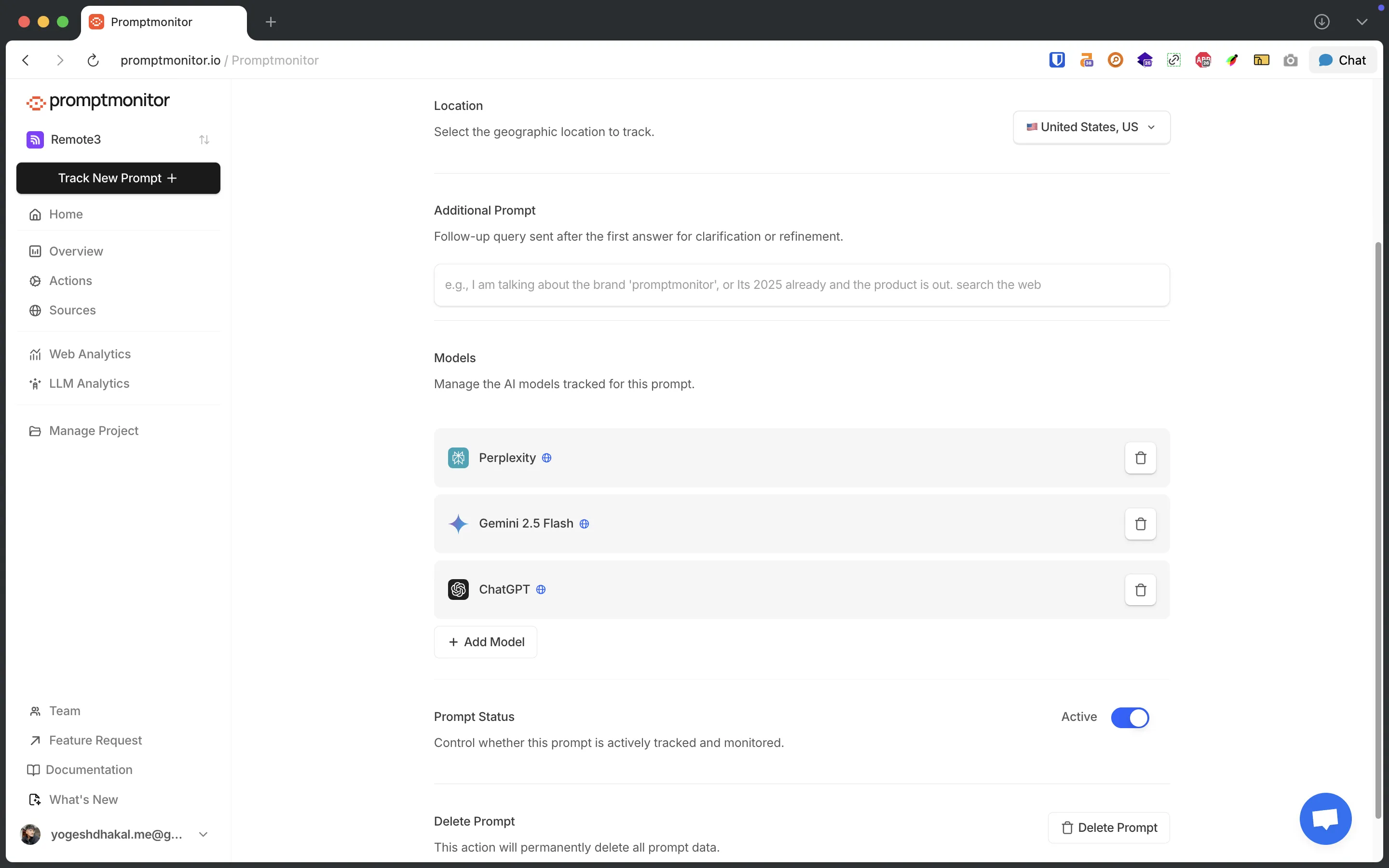Click the Track New Prompt button
Image resolution: width=1389 pixels, height=868 pixels.
[x=118, y=178]
